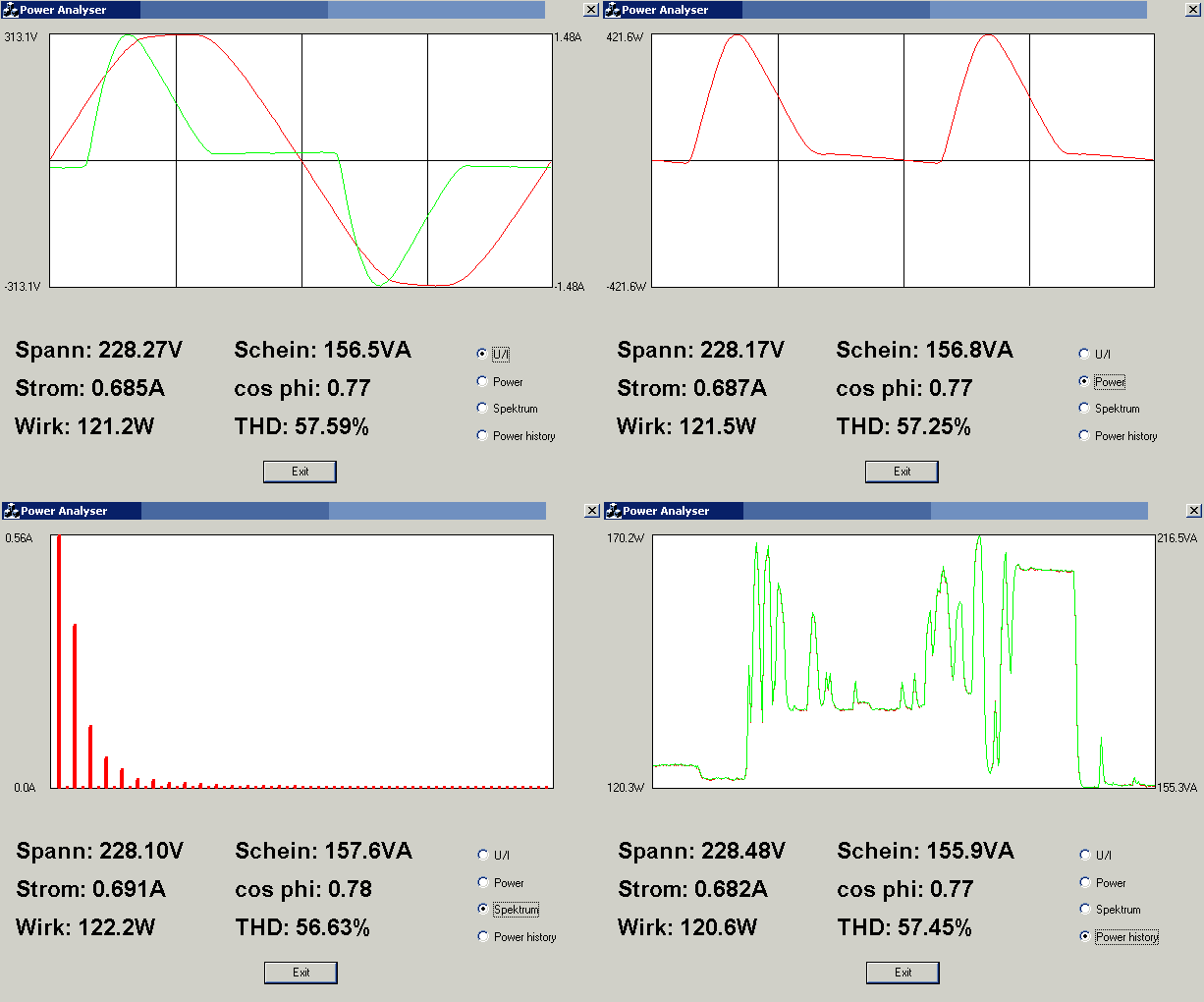Viewport: 1204px width, 1002px height.
Task: Click the 'cos phi: 0.78' reading
Action: click(x=303, y=889)
